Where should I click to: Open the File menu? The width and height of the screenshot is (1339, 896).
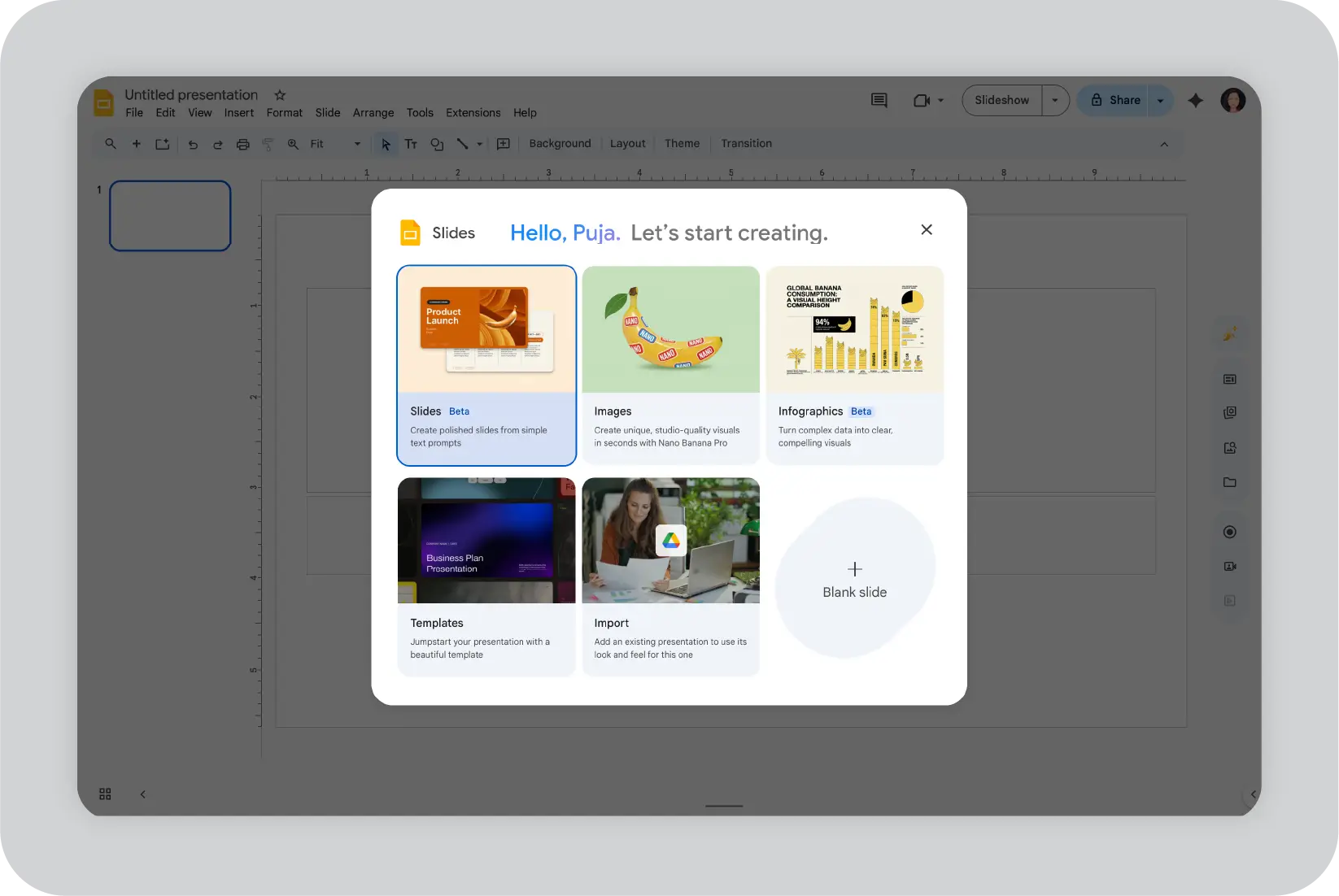(x=134, y=113)
